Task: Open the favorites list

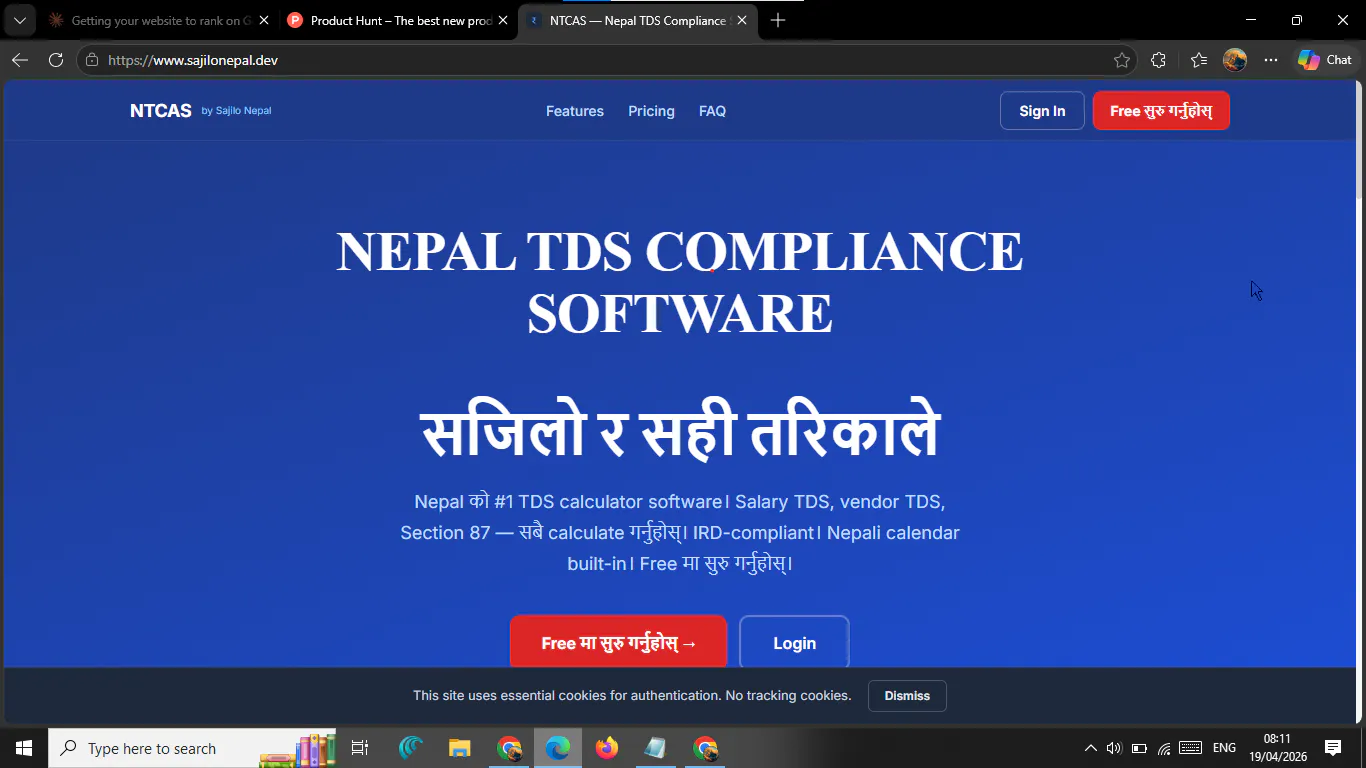Action: tap(1199, 60)
